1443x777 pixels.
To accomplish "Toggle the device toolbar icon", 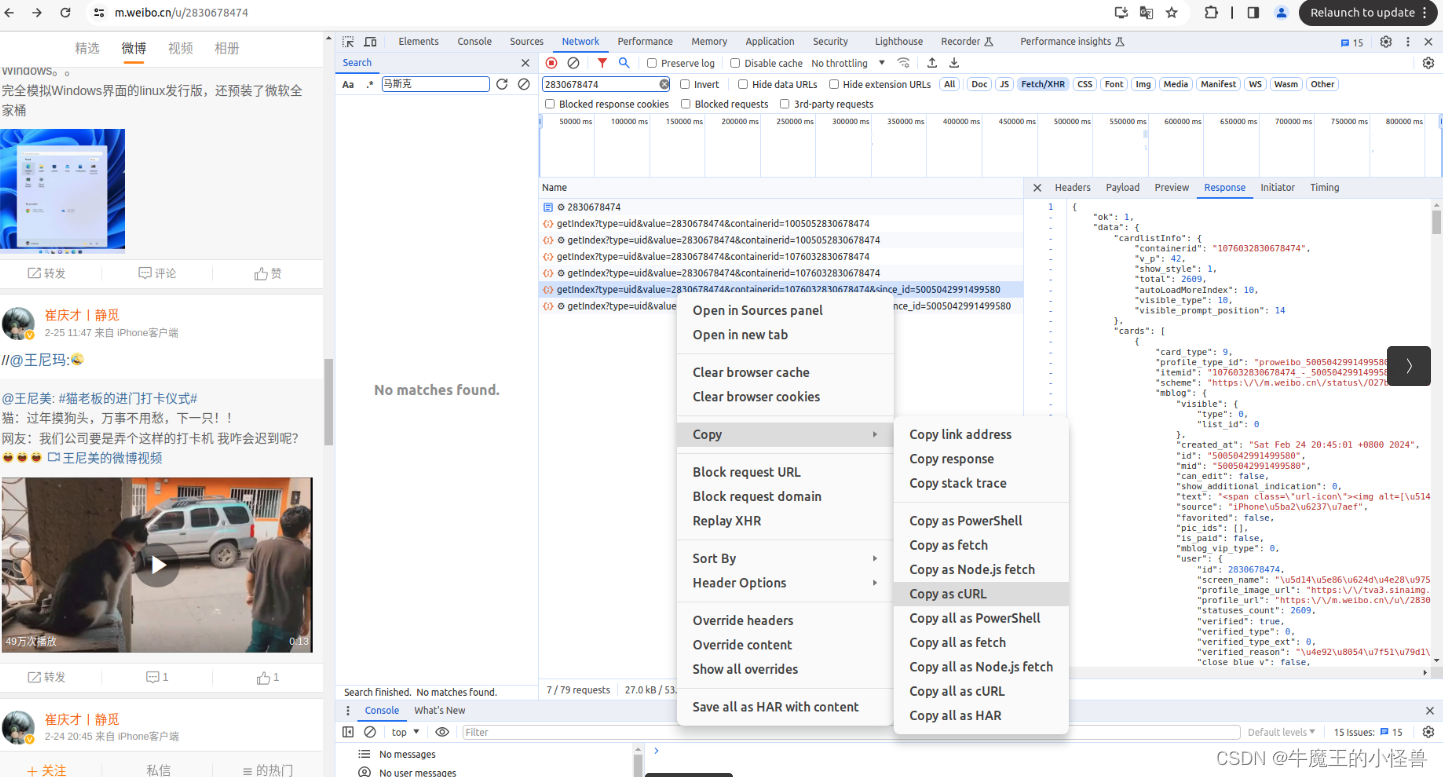I will click(x=370, y=42).
